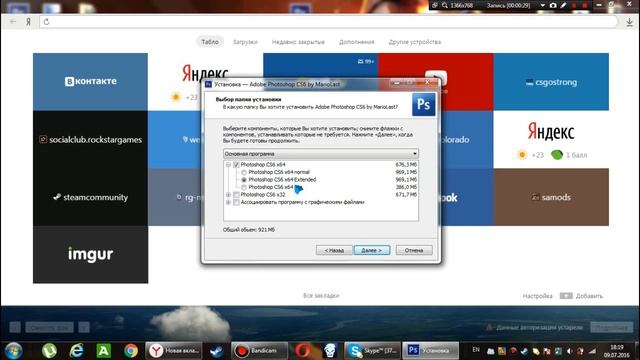Switch to the Установка Ps taskbar item
The height and width of the screenshot is (360, 640).
coord(430,351)
